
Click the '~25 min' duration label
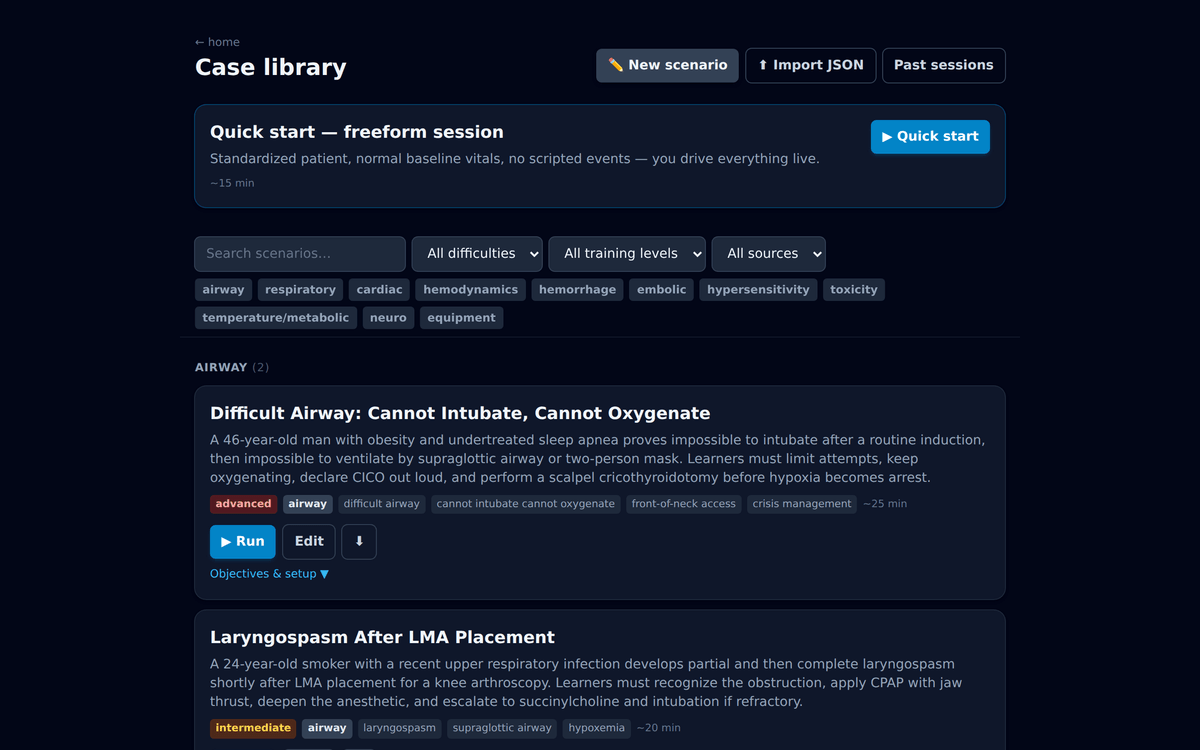click(x=885, y=504)
